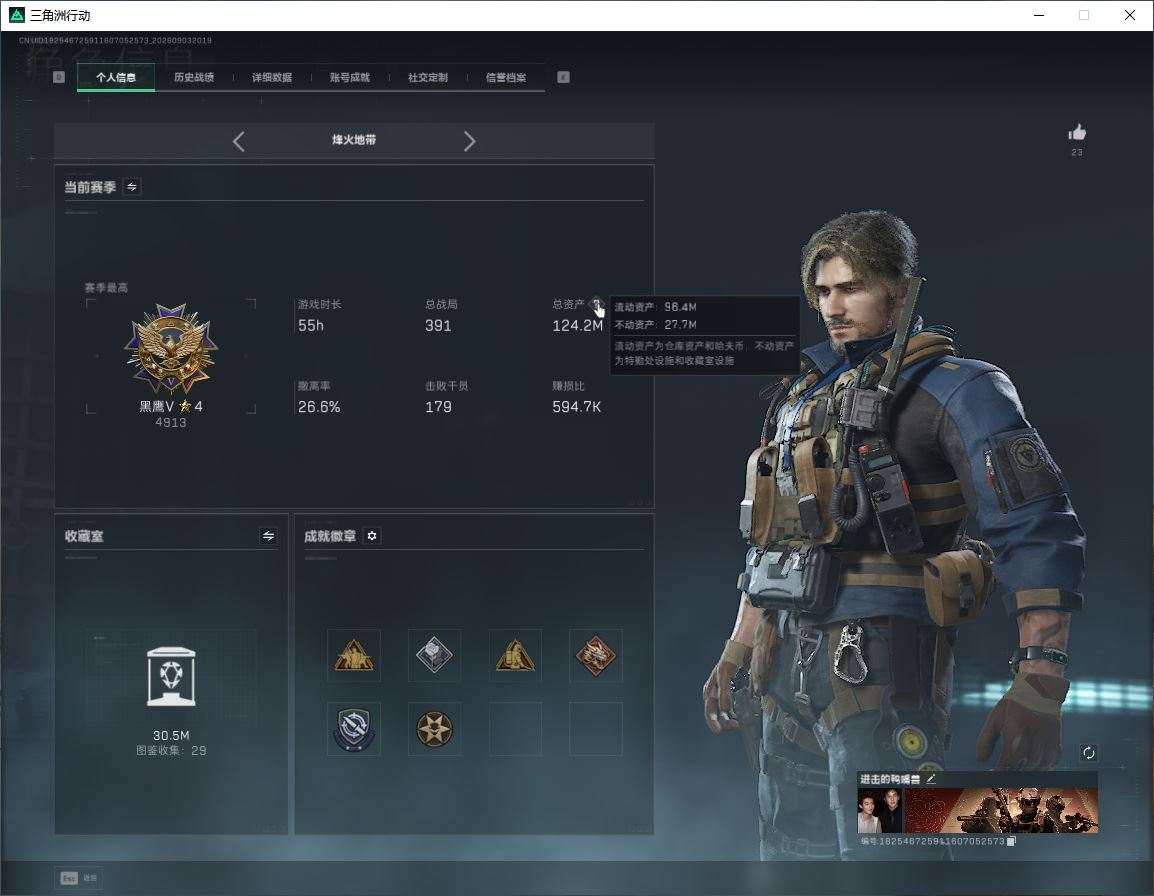1154x896 pixels.
Task: Copy the player ID number with the copy icon
Action: [1011, 842]
